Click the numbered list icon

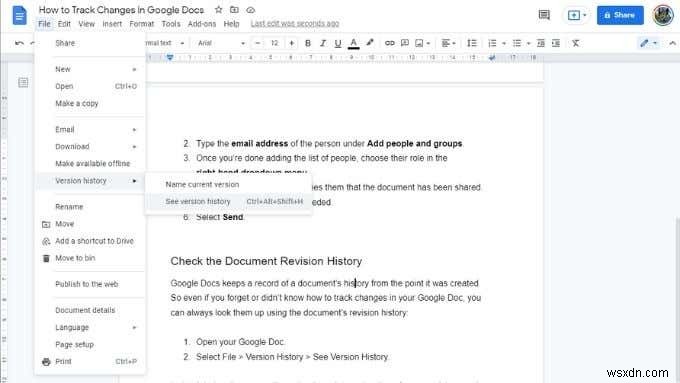click(492, 43)
